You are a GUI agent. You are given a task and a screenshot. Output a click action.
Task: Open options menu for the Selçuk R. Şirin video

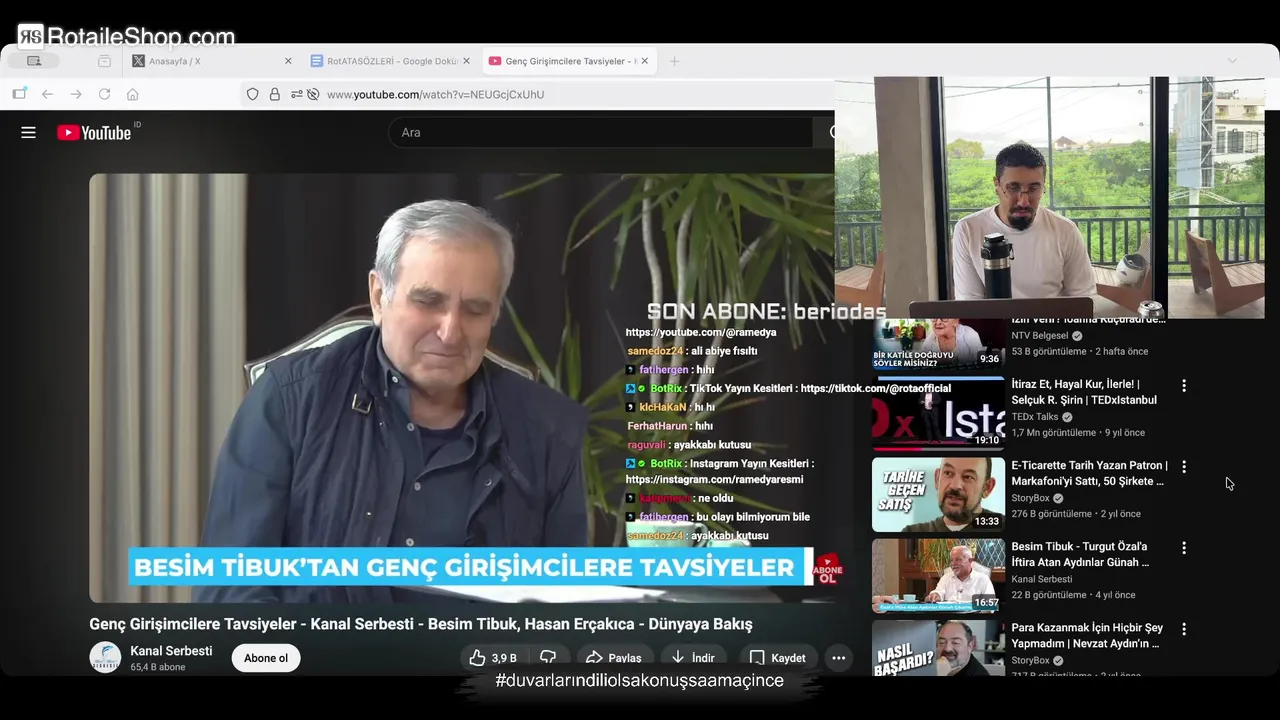(1184, 386)
